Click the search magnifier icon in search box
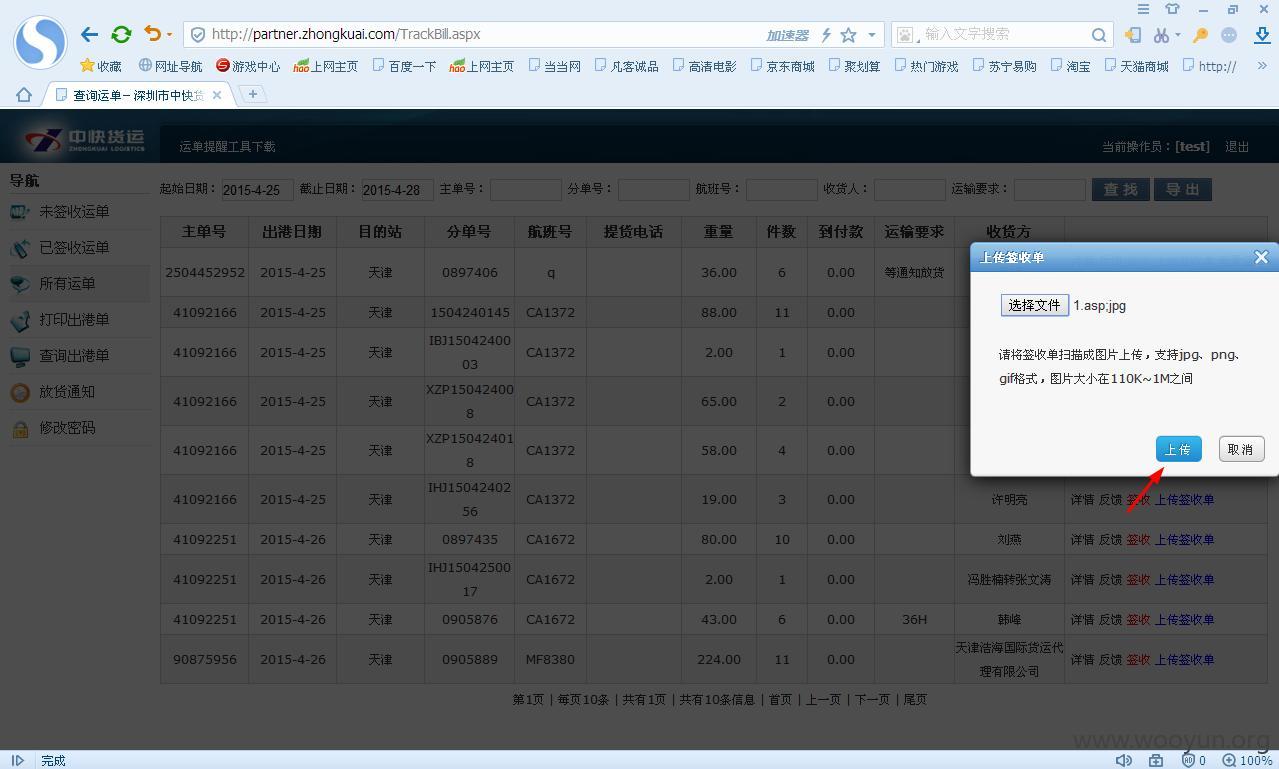This screenshot has width=1279, height=769. click(x=1099, y=35)
